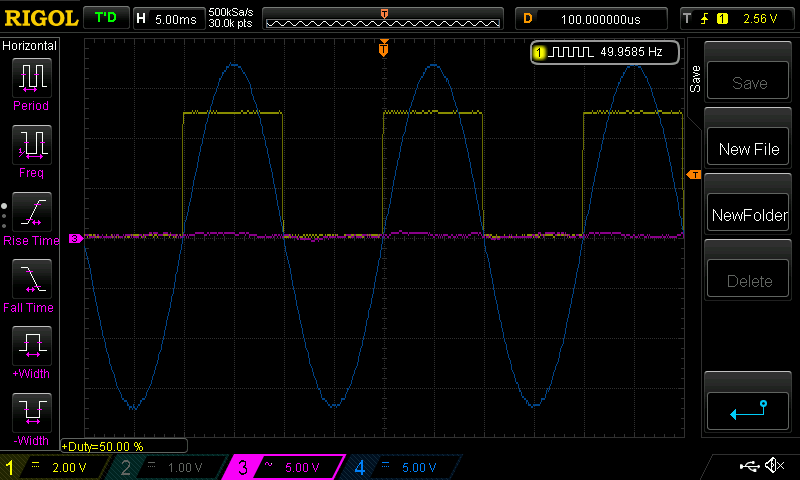Toggle channel 1 at 2.00 V

55,467
